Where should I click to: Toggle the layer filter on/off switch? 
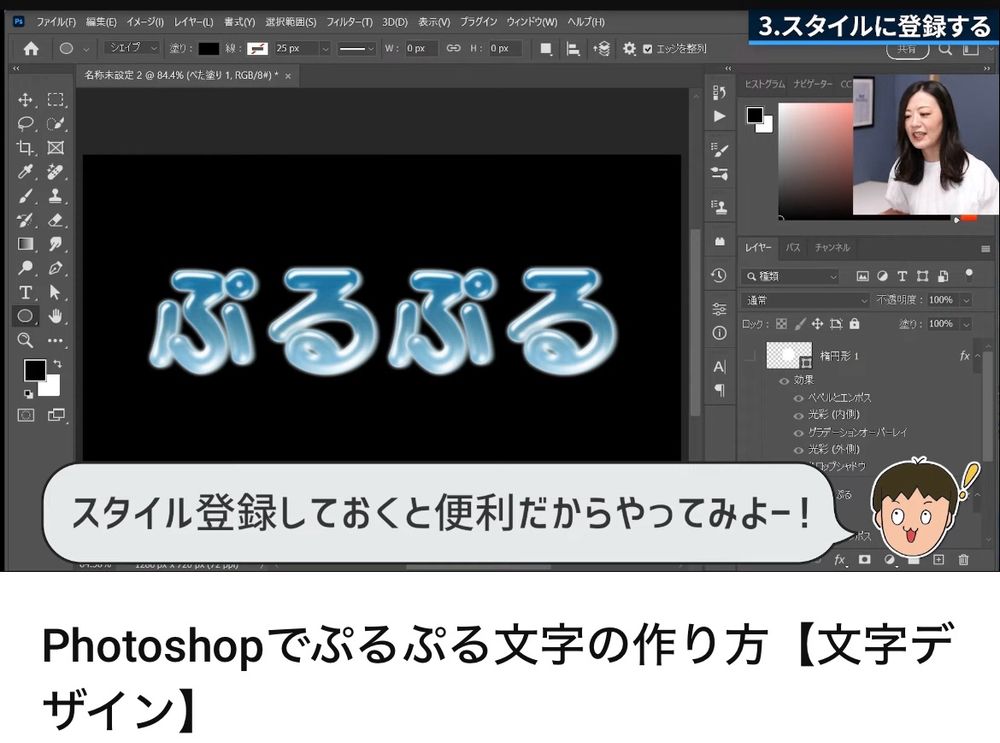pos(969,275)
